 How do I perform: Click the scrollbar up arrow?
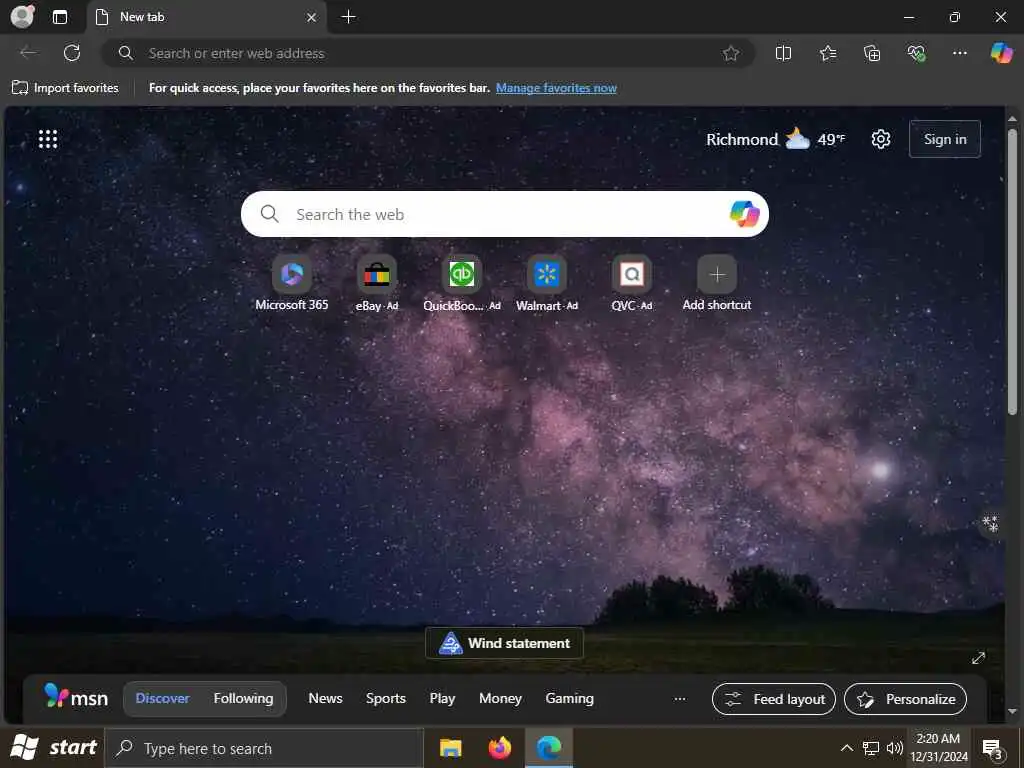pyautogui.click(x=1012, y=119)
